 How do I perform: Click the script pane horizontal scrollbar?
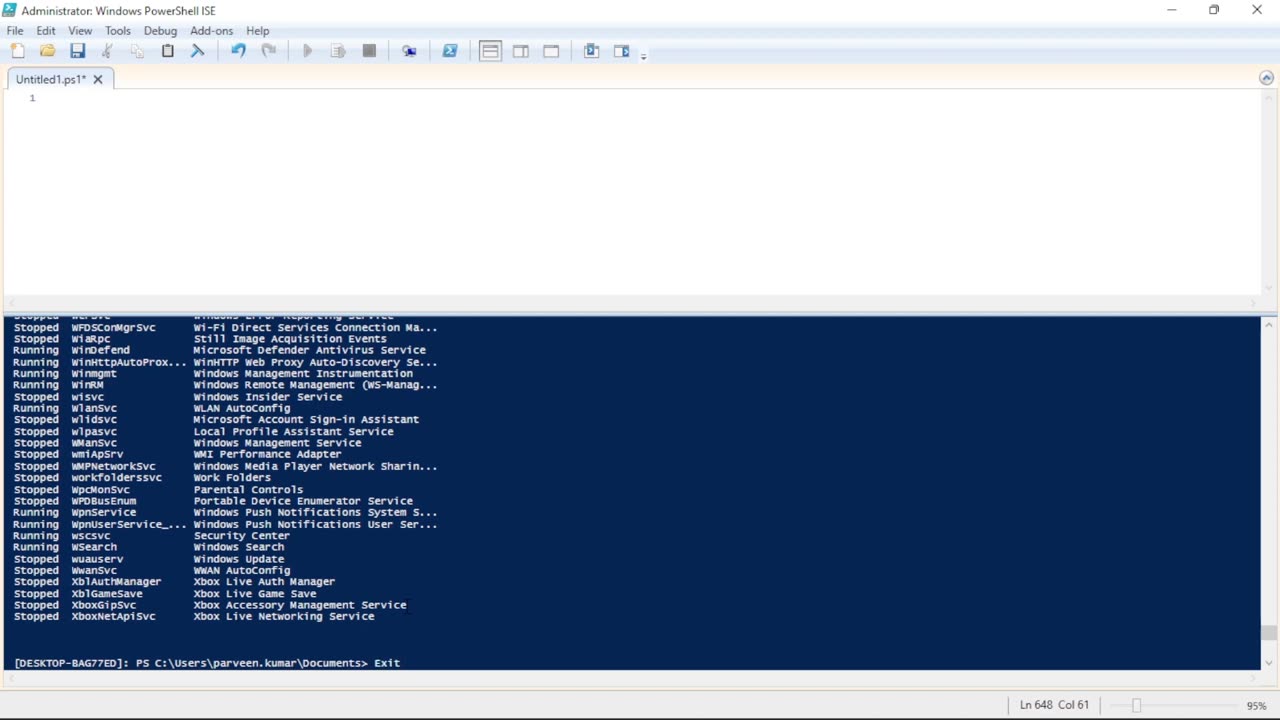(630, 303)
